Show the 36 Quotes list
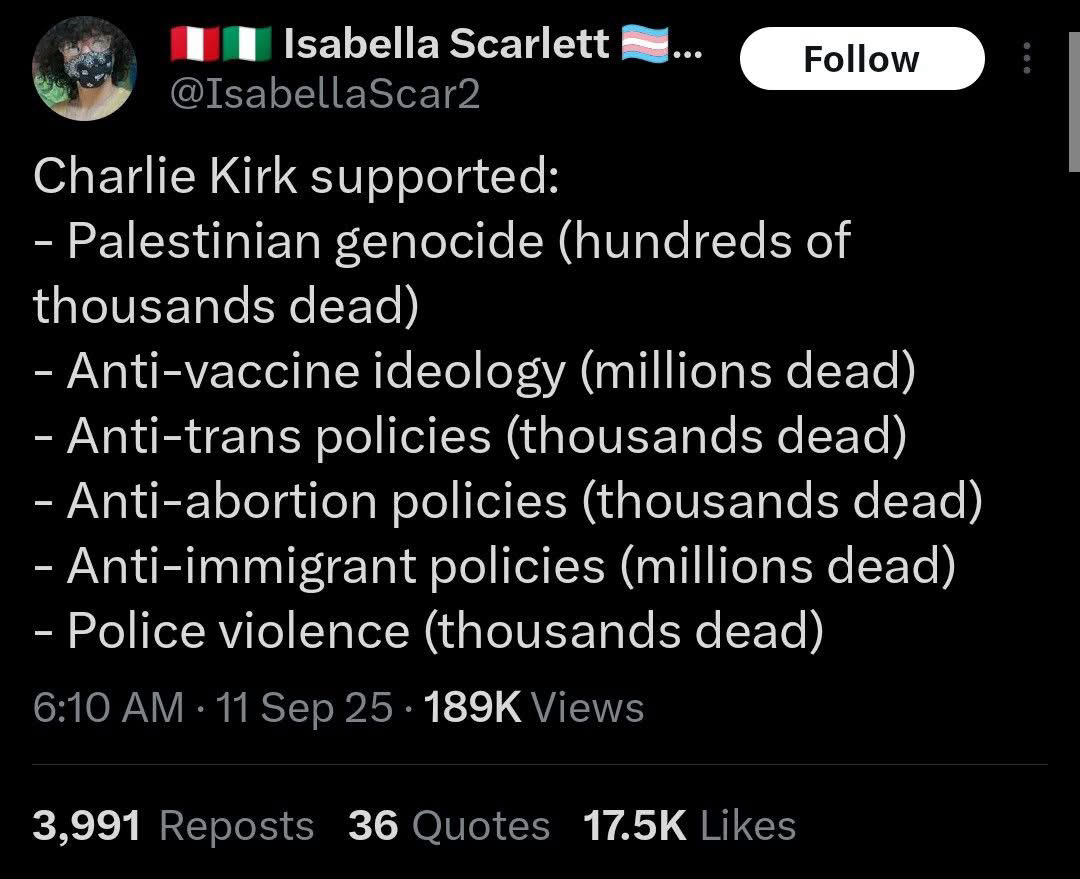The height and width of the screenshot is (879, 1080). [x=449, y=826]
